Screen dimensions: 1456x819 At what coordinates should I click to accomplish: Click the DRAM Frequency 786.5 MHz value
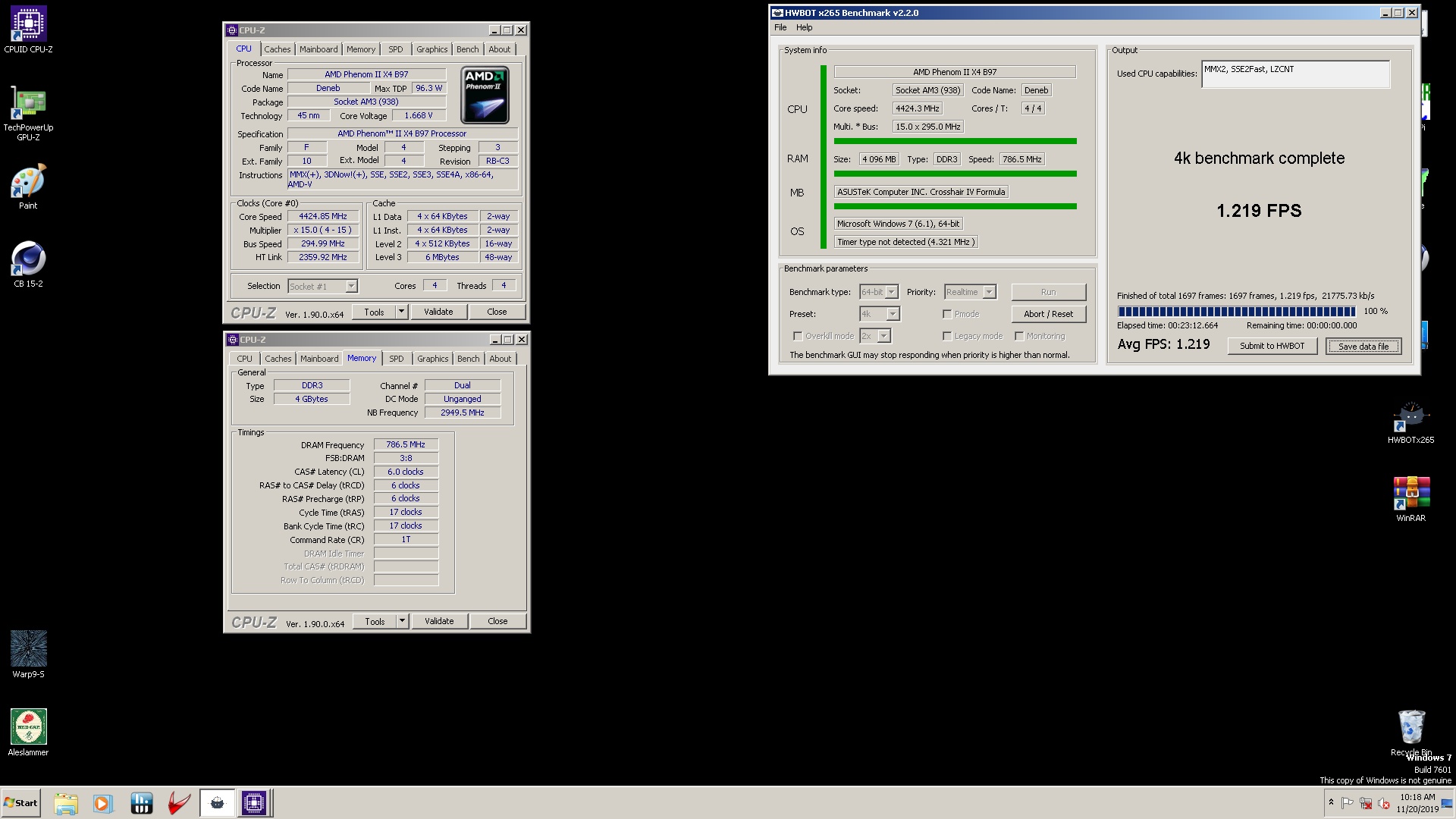pos(406,444)
